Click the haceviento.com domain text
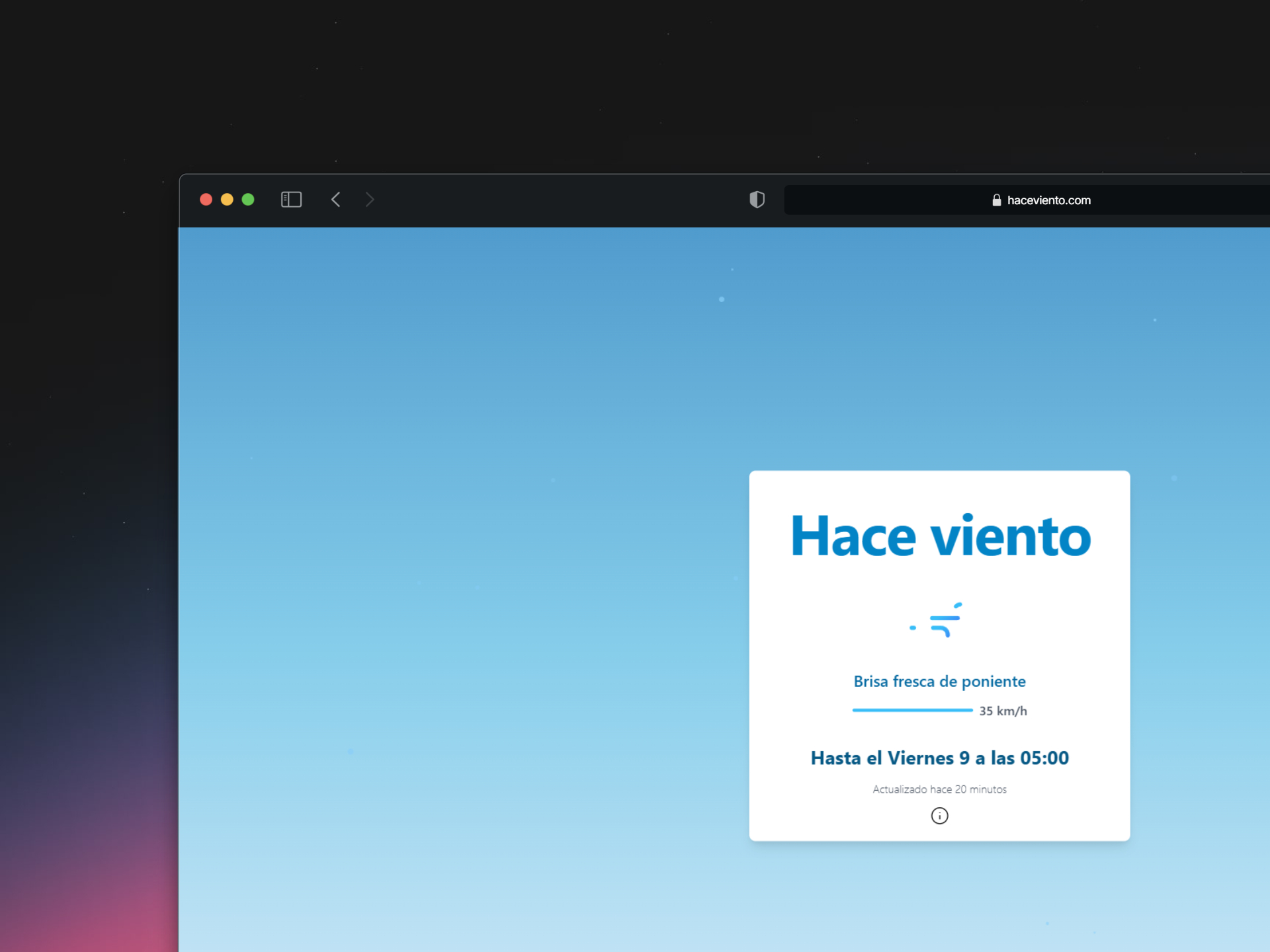1270x952 pixels. coord(1048,200)
